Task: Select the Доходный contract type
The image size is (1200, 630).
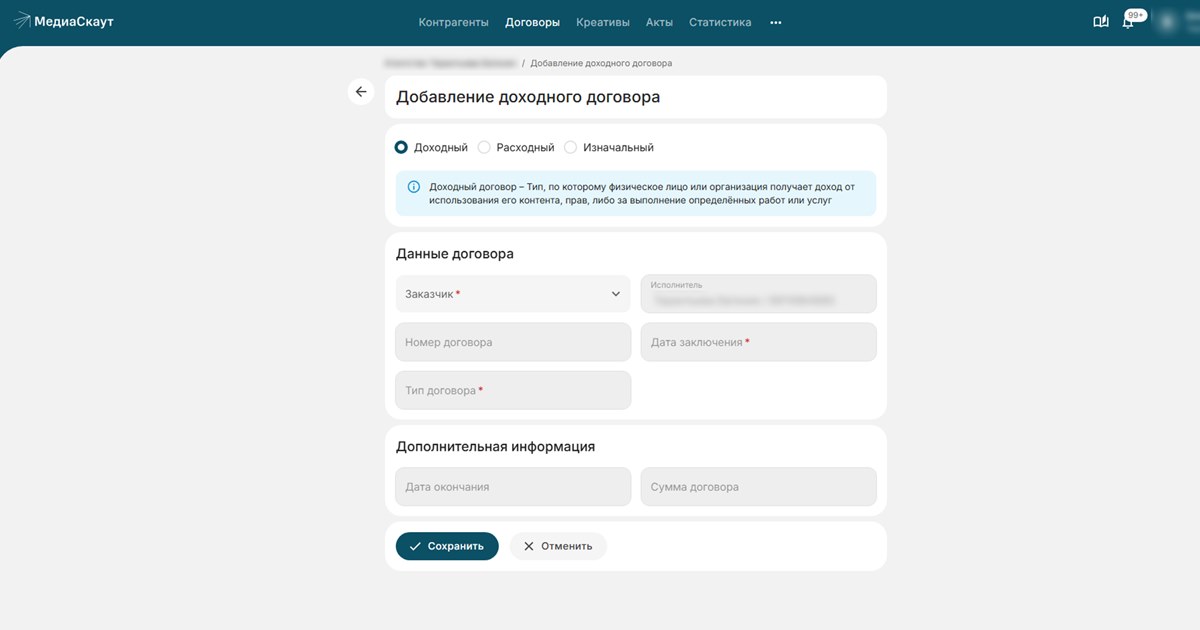Action: (402, 147)
